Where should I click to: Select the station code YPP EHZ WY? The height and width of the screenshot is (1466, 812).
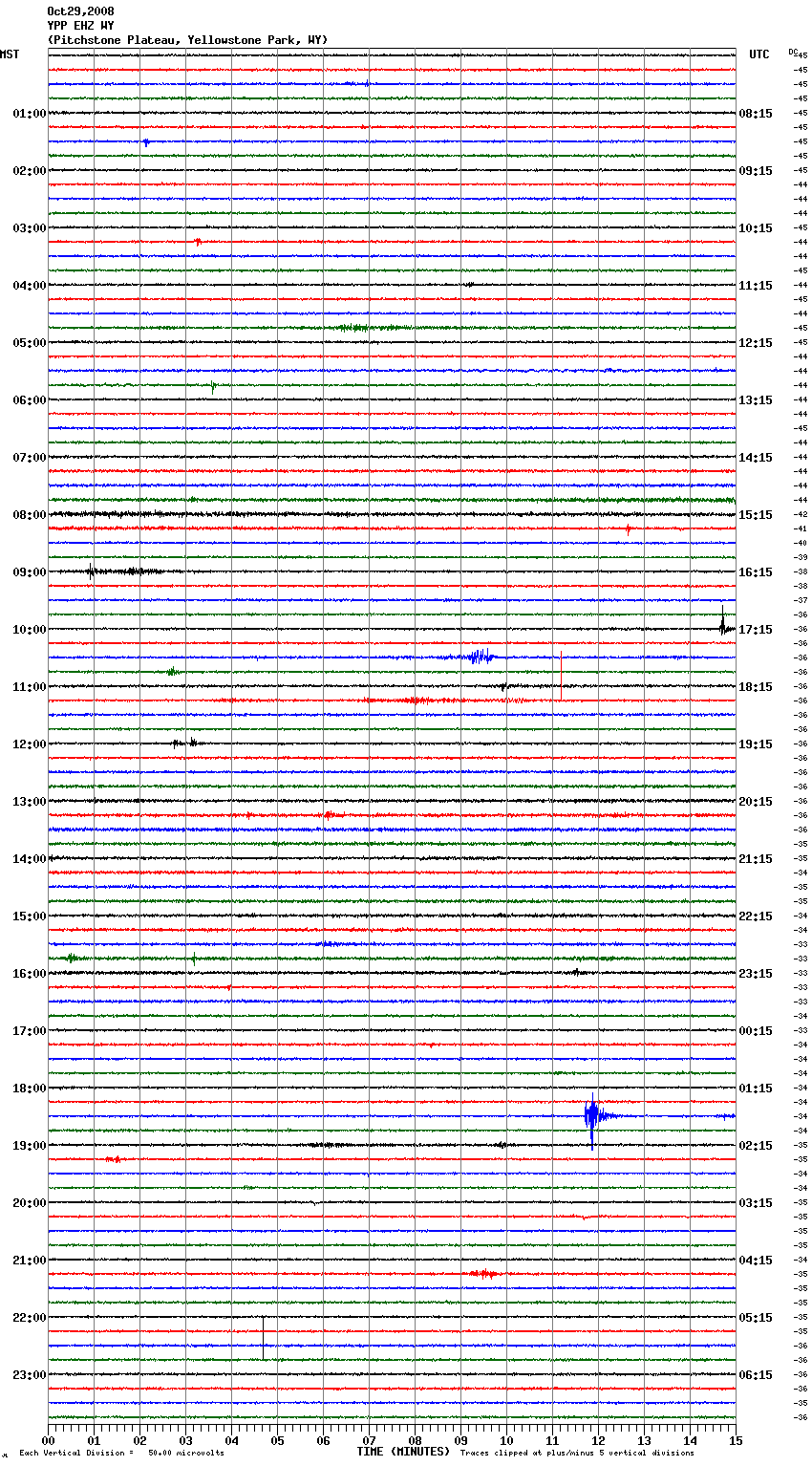[x=80, y=26]
